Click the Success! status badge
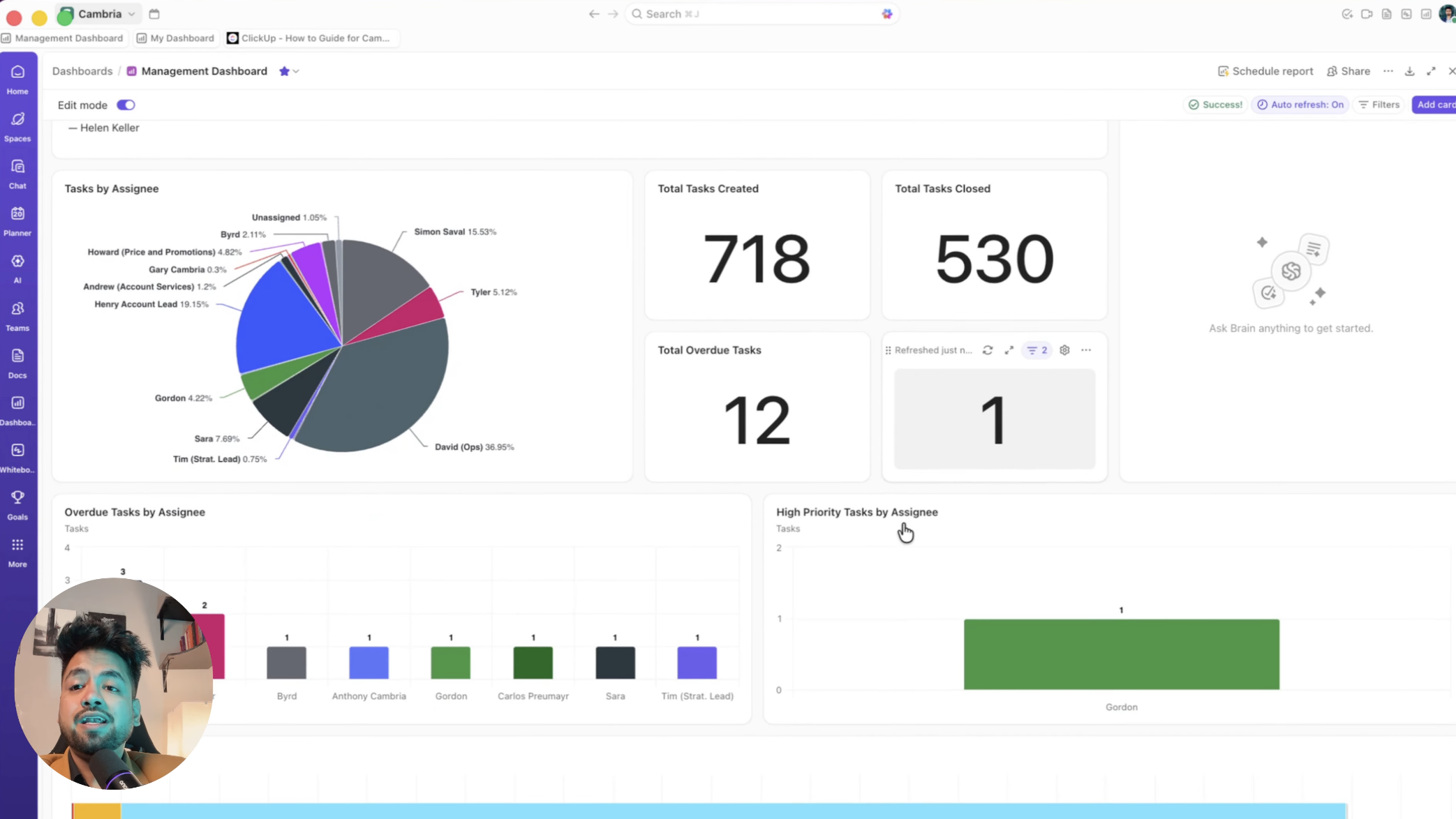Screen dimensions: 1456x819 (x=1215, y=105)
